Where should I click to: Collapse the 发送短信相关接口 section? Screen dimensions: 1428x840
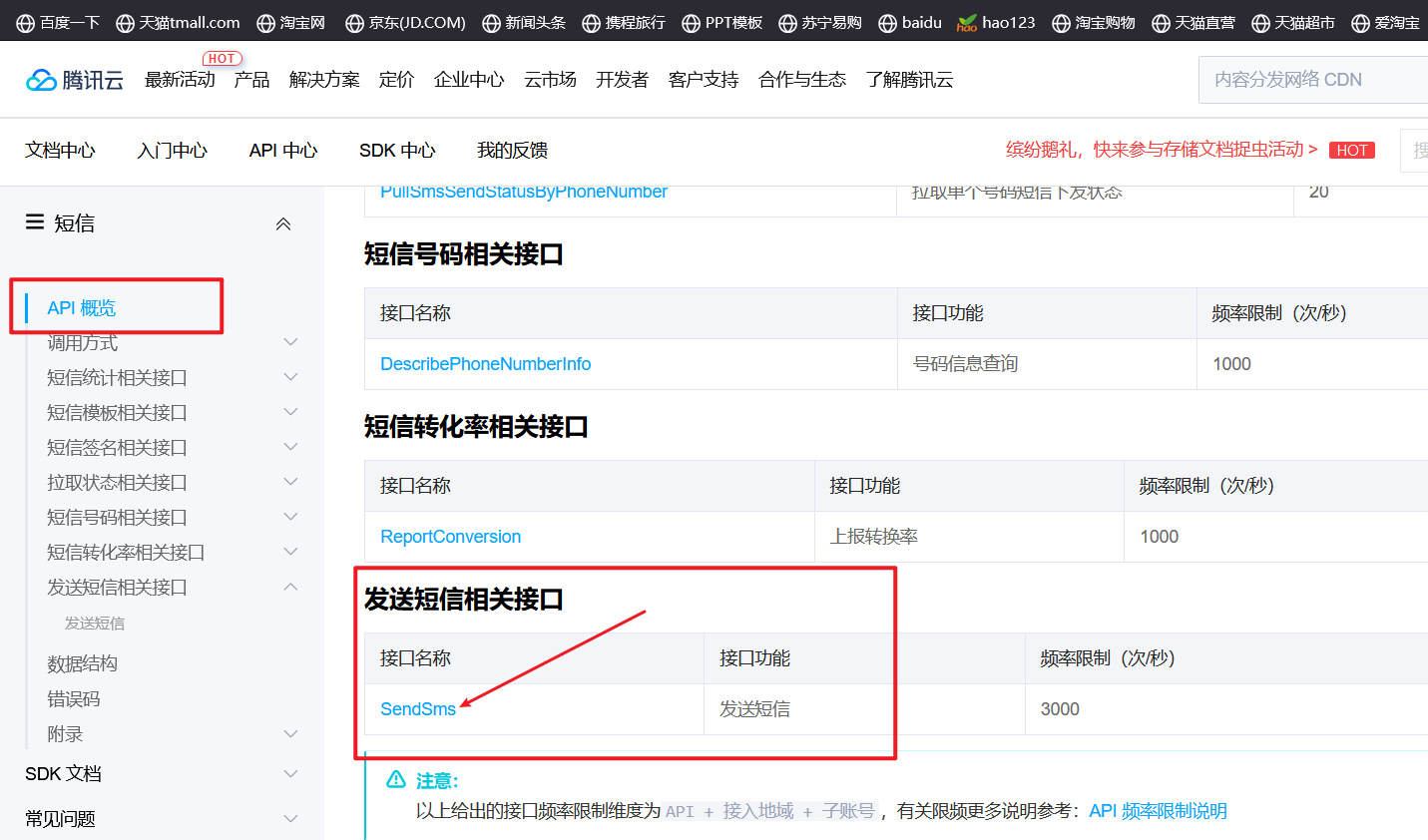pyautogui.click(x=290, y=587)
